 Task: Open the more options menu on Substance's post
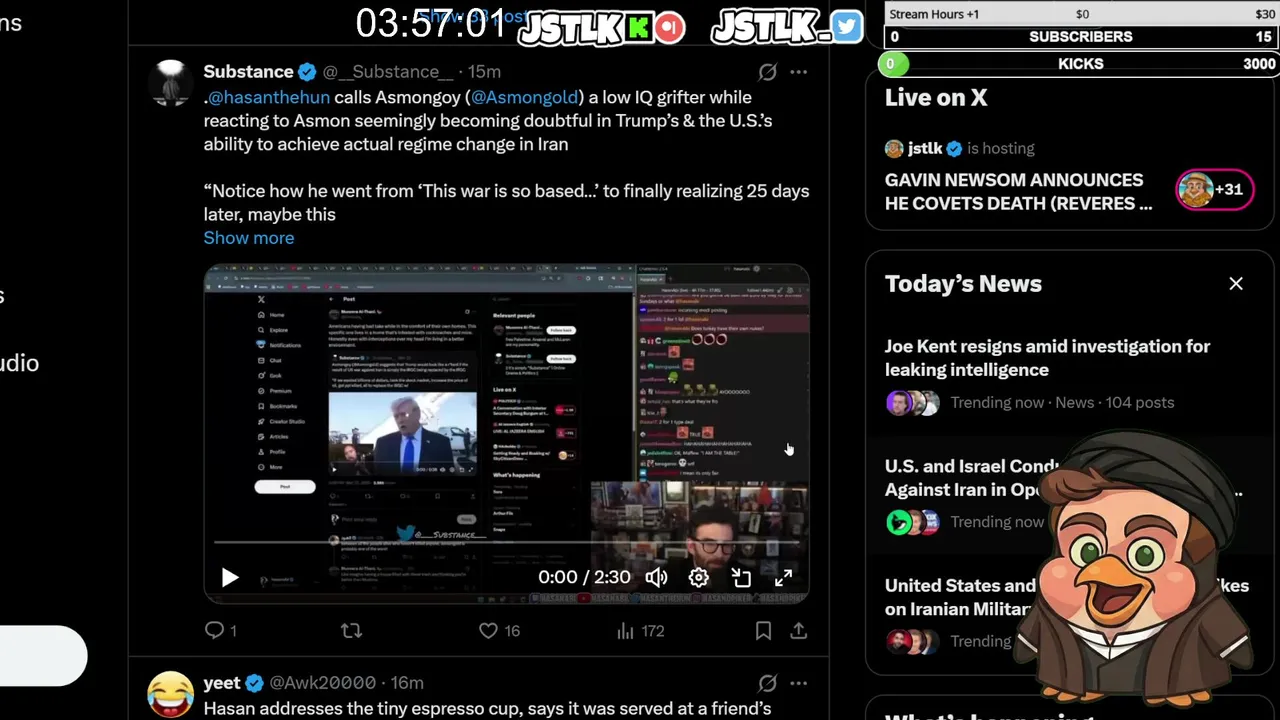click(798, 72)
